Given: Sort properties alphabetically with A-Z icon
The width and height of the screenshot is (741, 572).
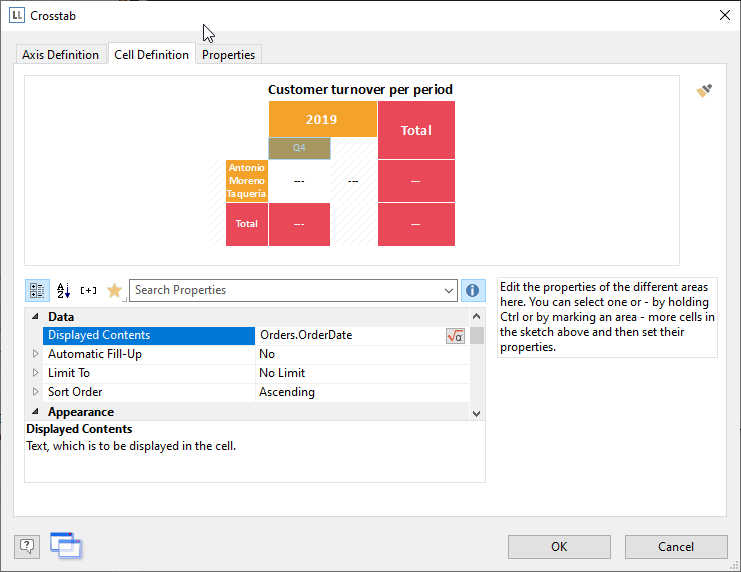Looking at the screenshot, I should (63, 290).
